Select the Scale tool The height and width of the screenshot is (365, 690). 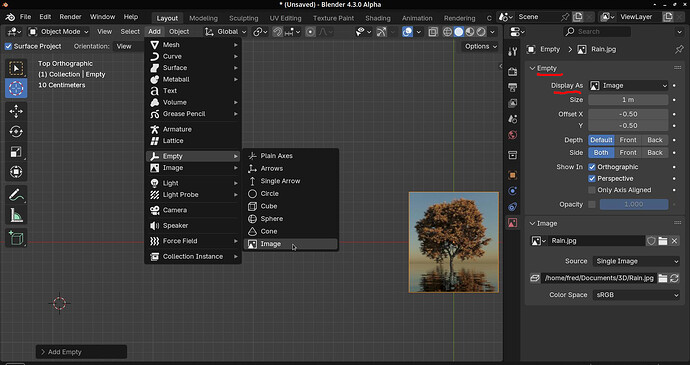point(16,152)
